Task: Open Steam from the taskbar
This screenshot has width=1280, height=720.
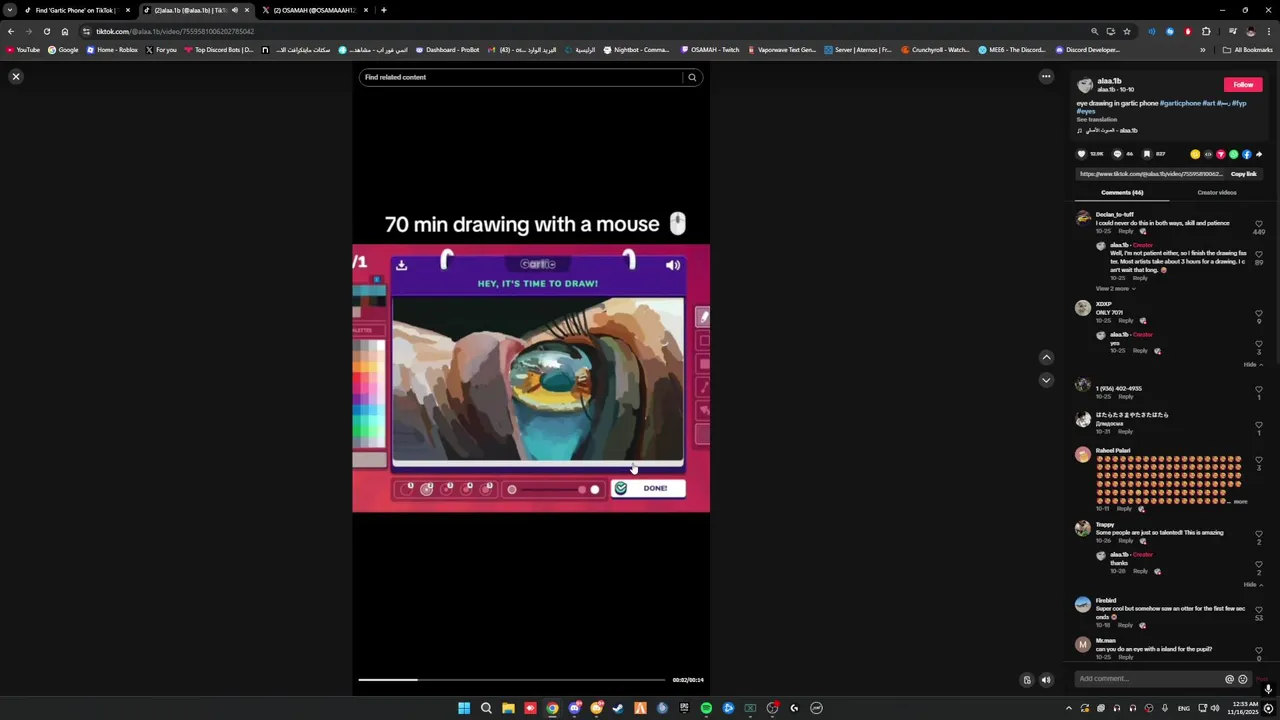Action: (x=618, y=708)
